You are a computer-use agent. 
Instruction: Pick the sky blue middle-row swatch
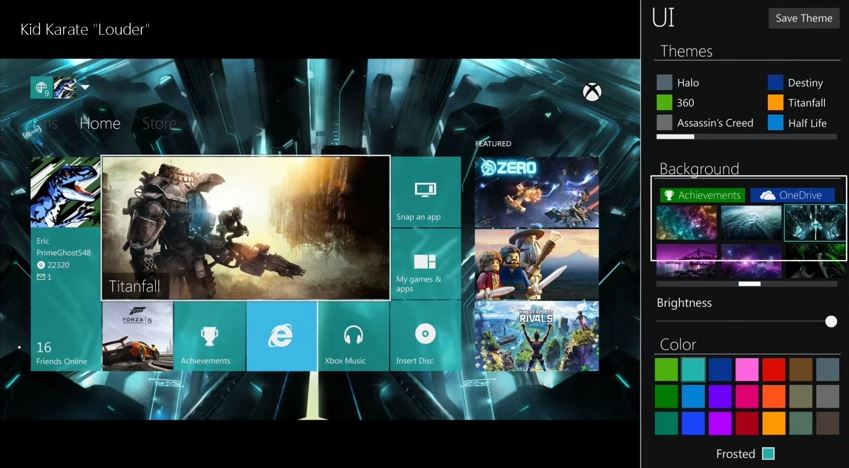click(x=693, y=396)
